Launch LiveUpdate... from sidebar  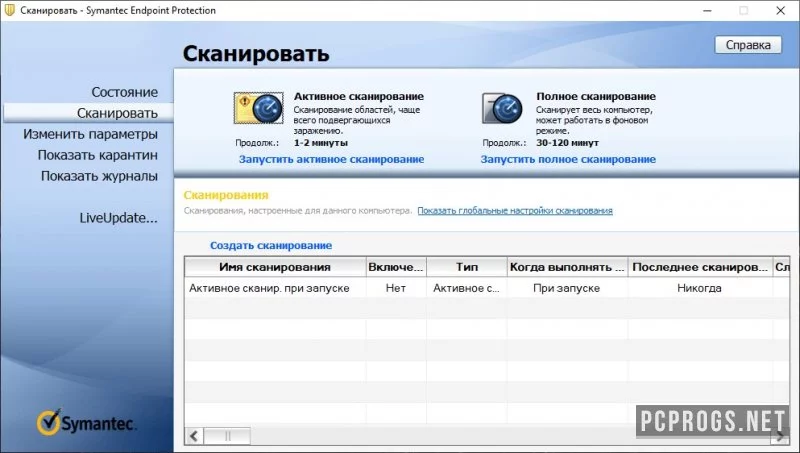tap(118, 218)
